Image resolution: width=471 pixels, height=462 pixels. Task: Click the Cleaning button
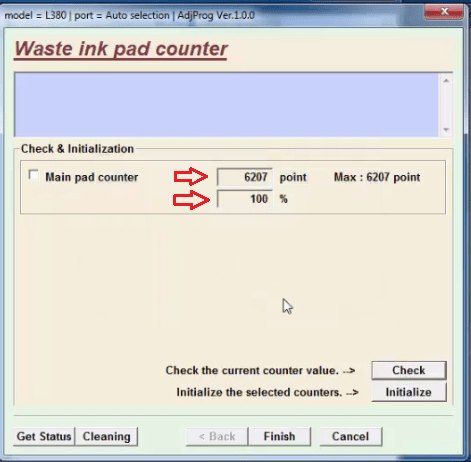pos(107,436)
